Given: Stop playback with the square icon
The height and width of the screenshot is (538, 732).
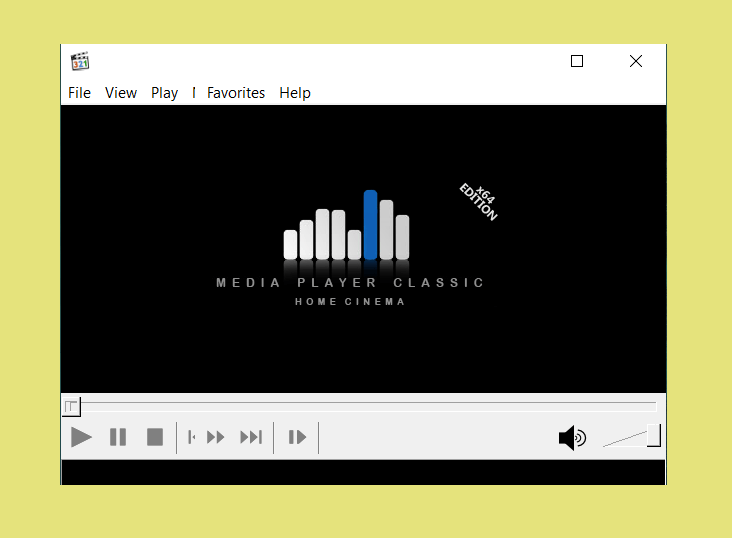Looking at the screenshot, I should 155,438.
